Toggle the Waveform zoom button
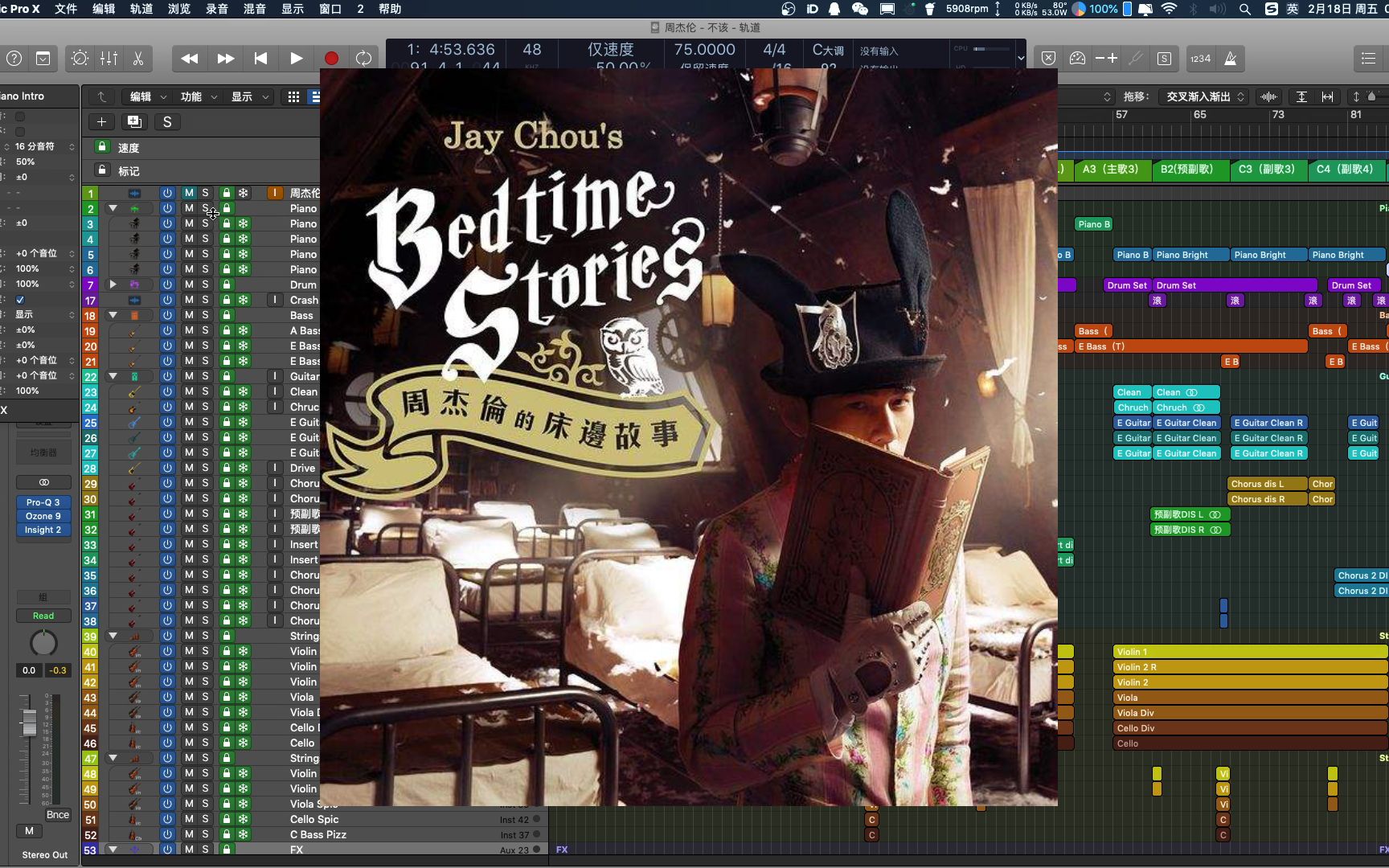Image resolution: width=1389 pixels, height=868 pixels. (1269, 96)
